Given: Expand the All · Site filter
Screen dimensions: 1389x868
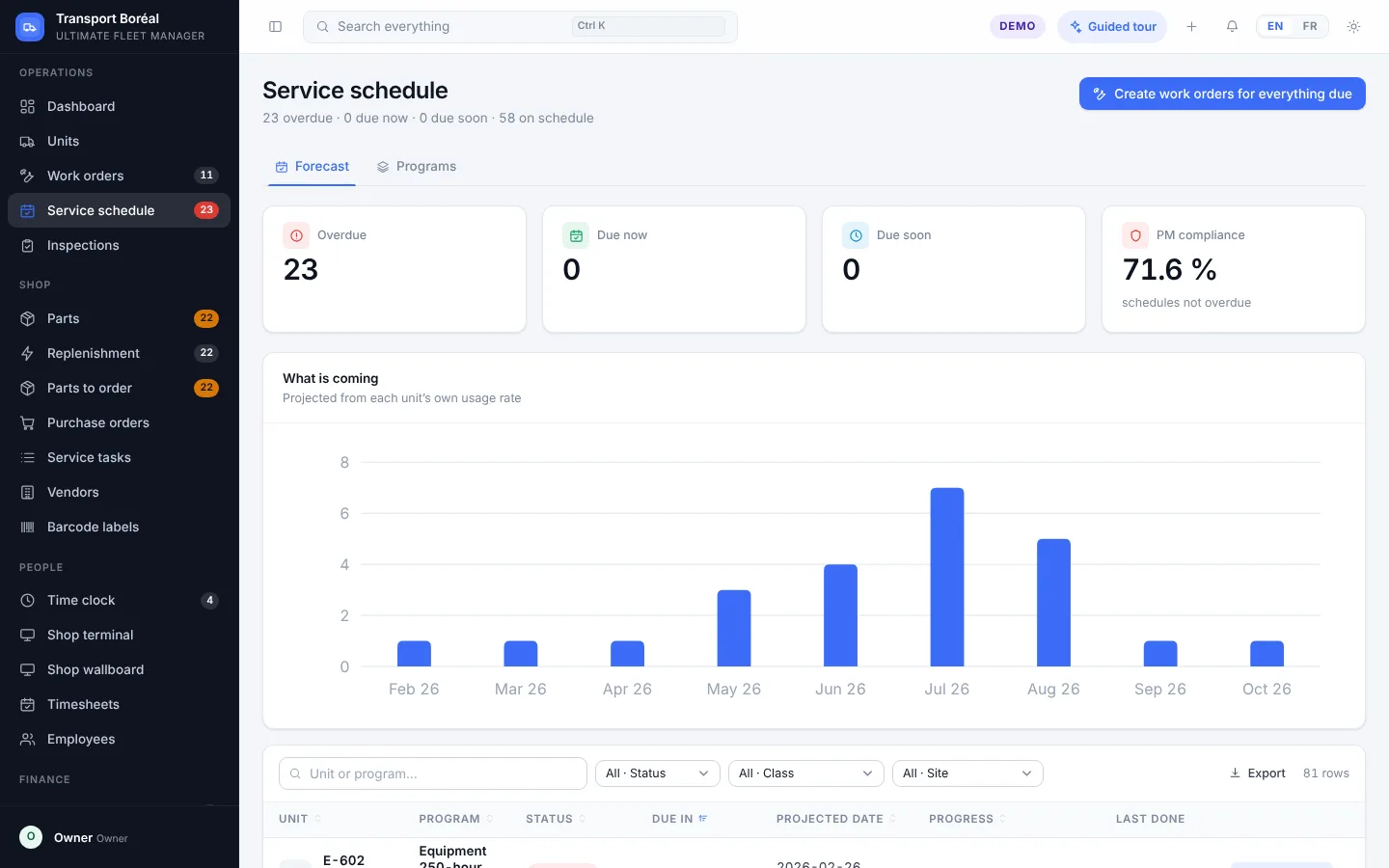Looking at the screenshot, I should [967, 773].
